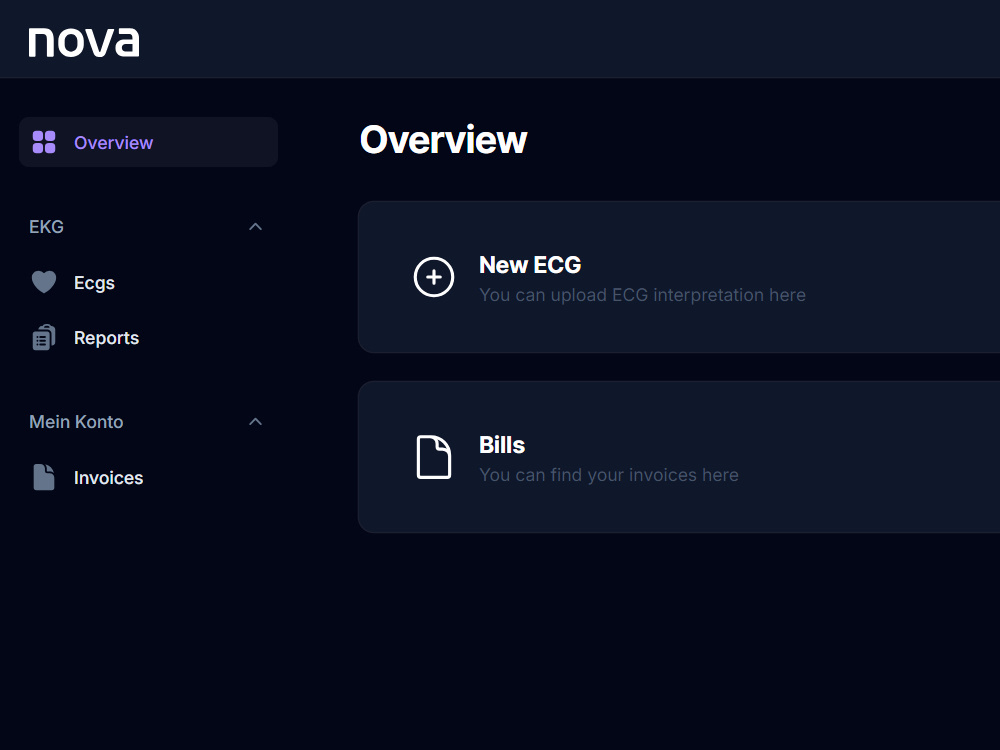Click the Mein Konto section label
1000x750 pixels.
tap(76, 422)
